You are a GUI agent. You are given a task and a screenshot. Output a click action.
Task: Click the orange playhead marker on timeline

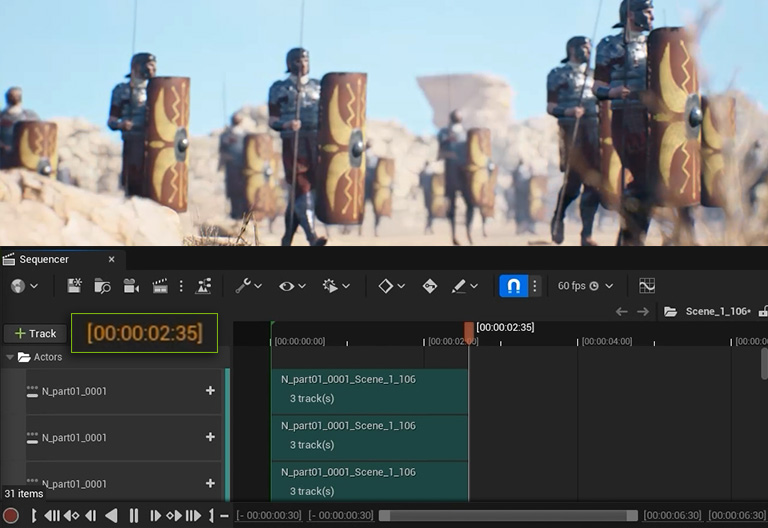point(469,330)
